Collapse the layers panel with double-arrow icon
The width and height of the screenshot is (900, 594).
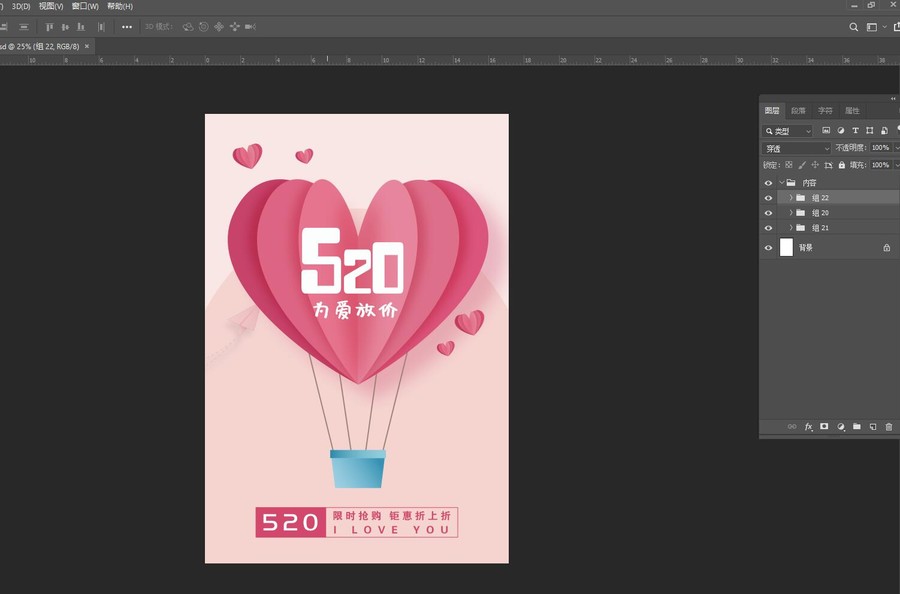[893, 99]
